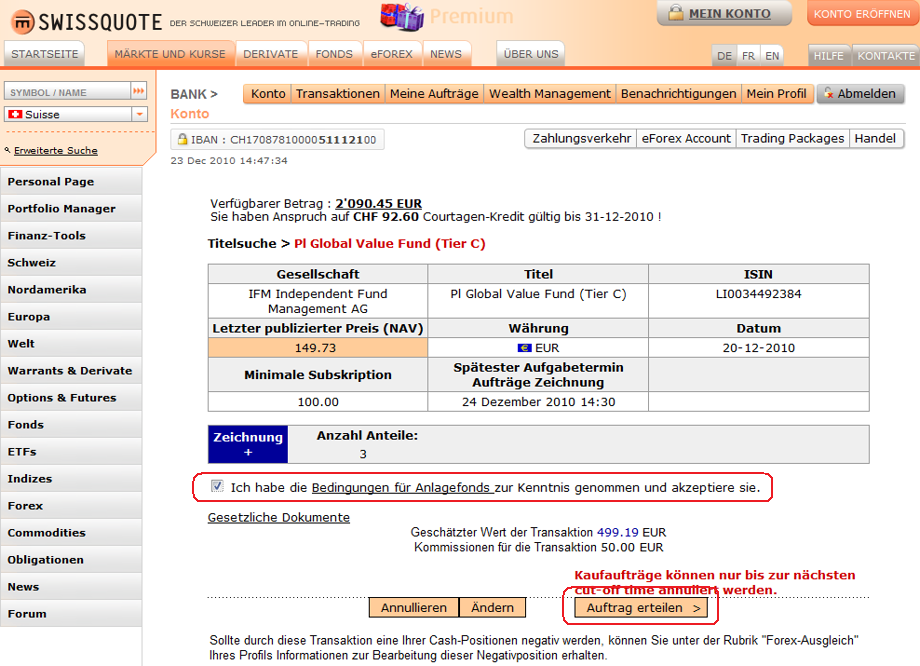Click the Swissquote logo icon

point(23,22)
